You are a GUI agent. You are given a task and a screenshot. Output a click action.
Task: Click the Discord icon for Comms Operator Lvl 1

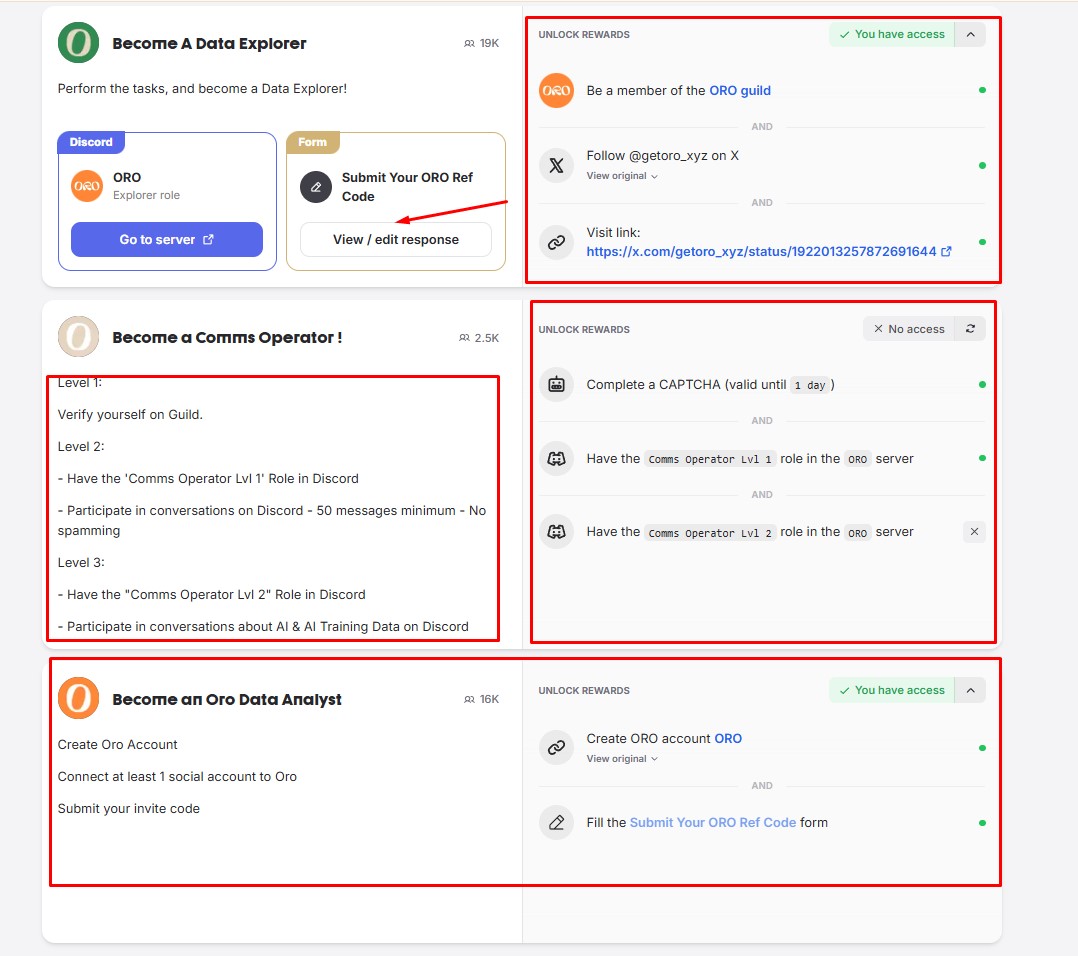pos(556,458)
